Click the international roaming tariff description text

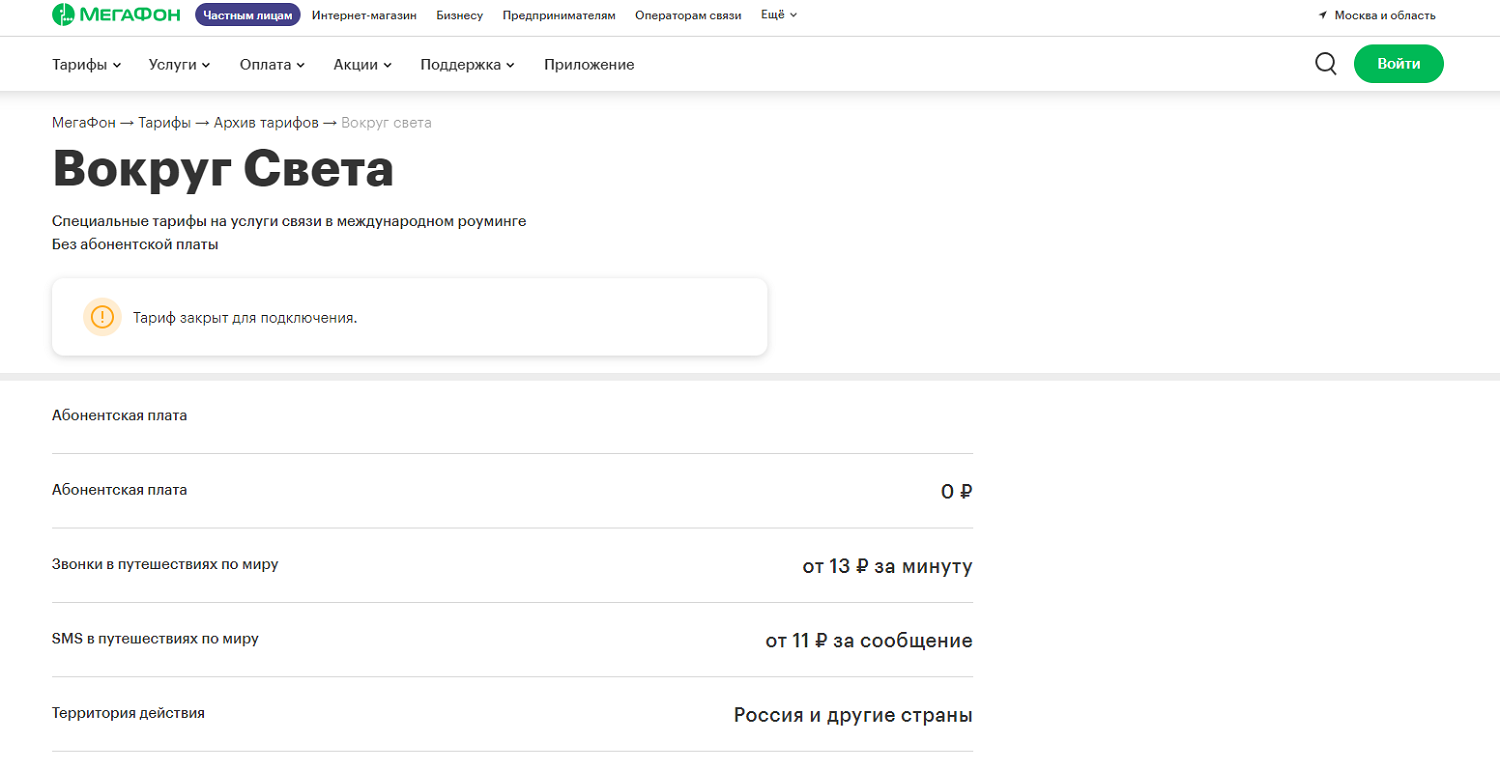coord(289,221)
